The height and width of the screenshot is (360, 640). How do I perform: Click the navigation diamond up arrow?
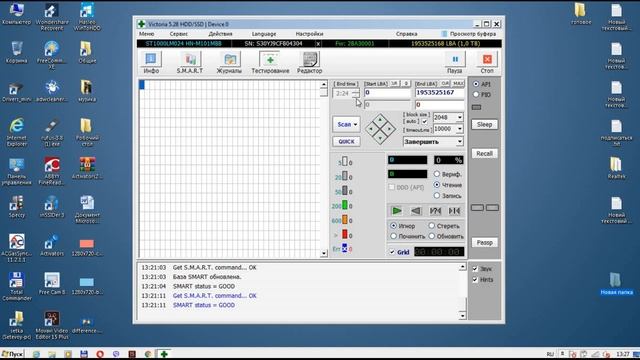(380, 120)
